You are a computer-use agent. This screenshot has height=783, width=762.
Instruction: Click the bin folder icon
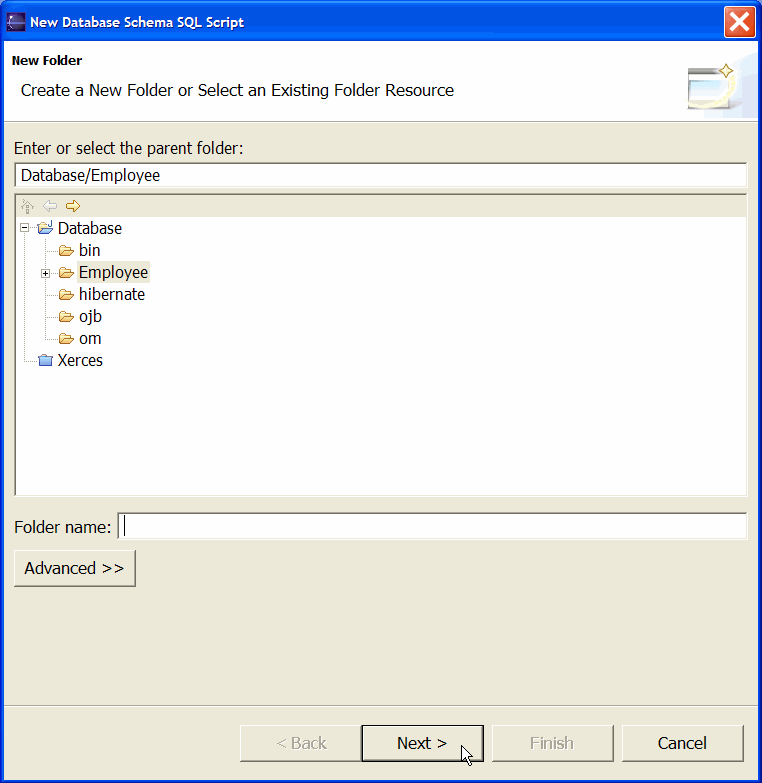(66, 250)
